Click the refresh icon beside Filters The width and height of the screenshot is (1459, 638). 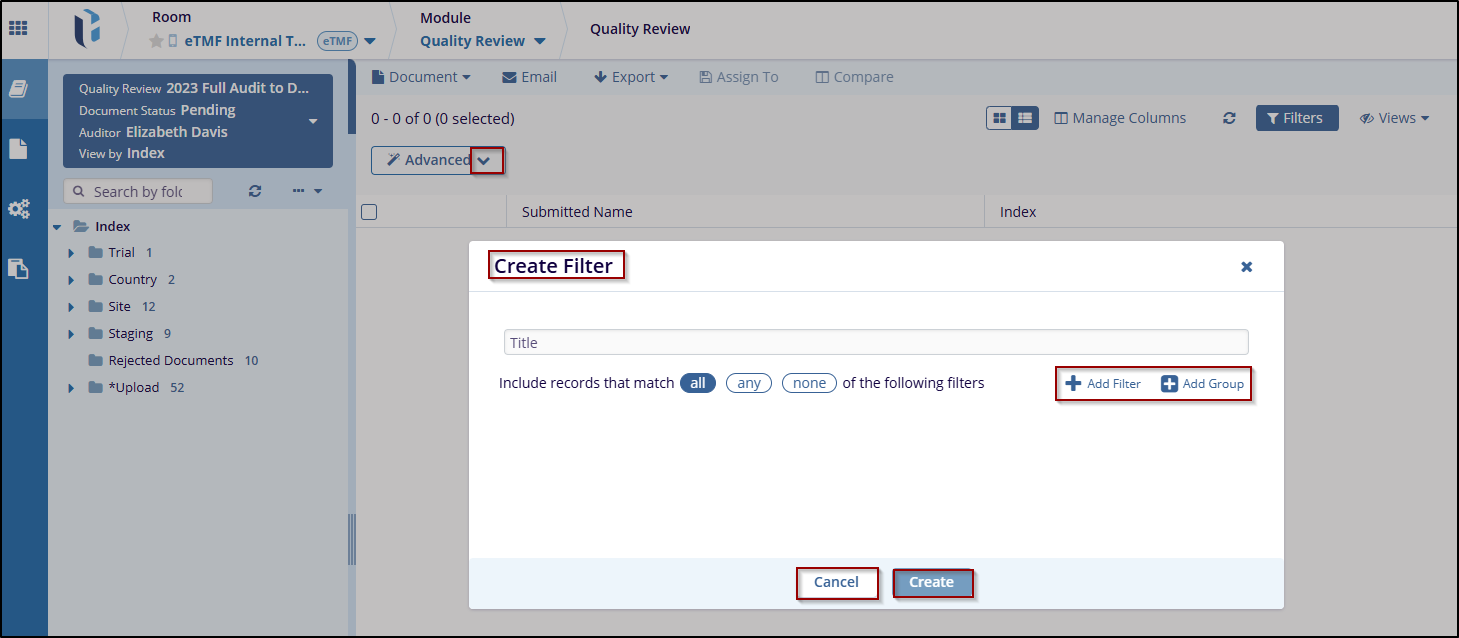(1229, 118)
